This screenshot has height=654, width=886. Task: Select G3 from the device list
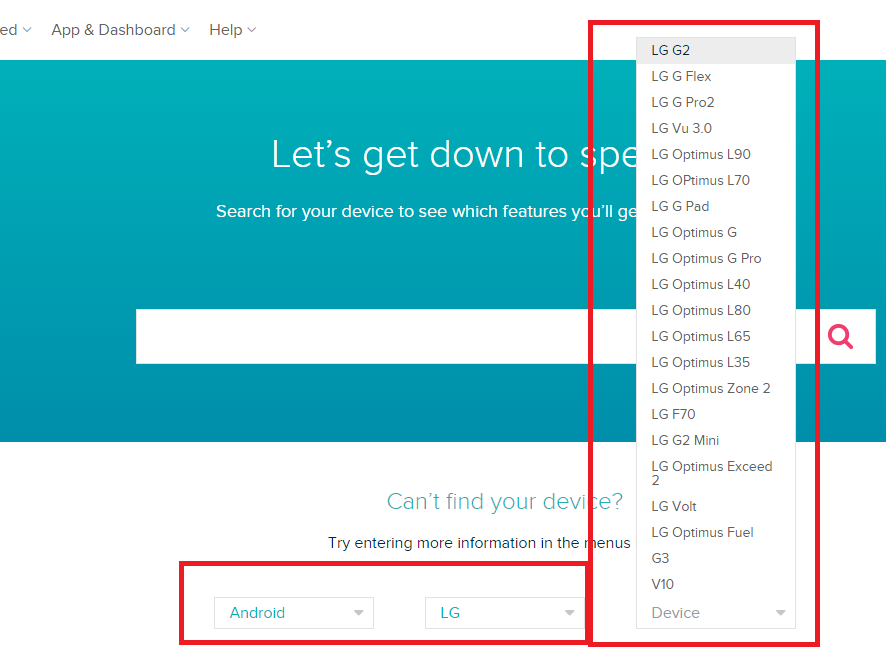(x=716, y=558)
